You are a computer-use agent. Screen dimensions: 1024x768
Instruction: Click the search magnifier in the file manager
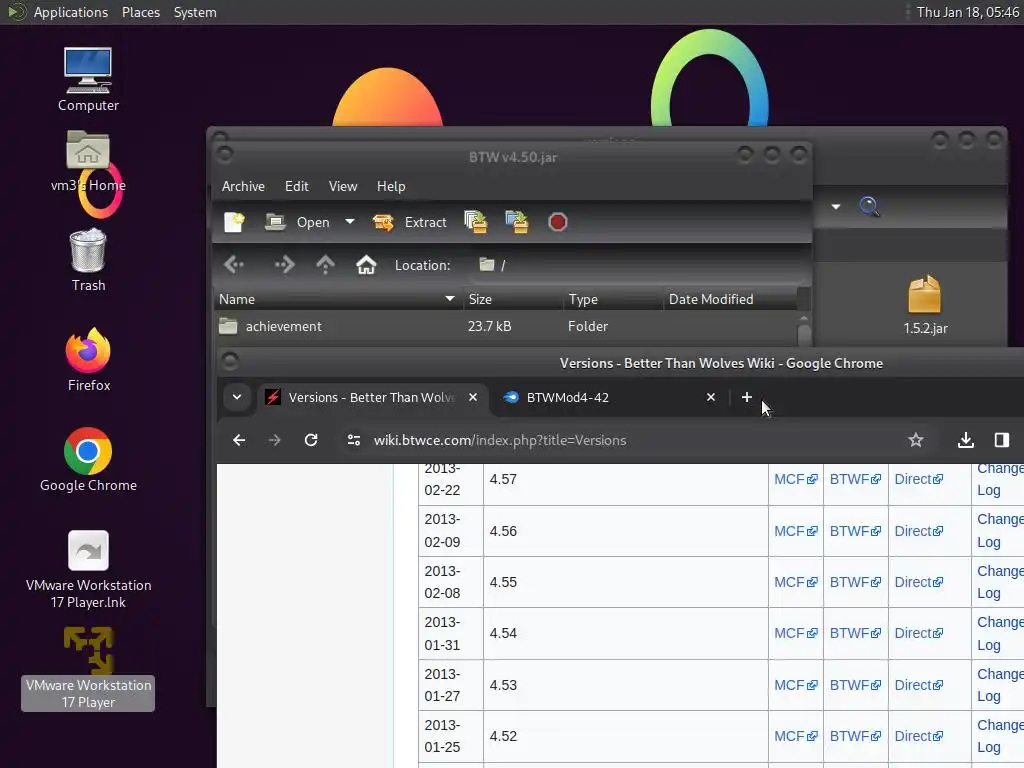(869, 206)
